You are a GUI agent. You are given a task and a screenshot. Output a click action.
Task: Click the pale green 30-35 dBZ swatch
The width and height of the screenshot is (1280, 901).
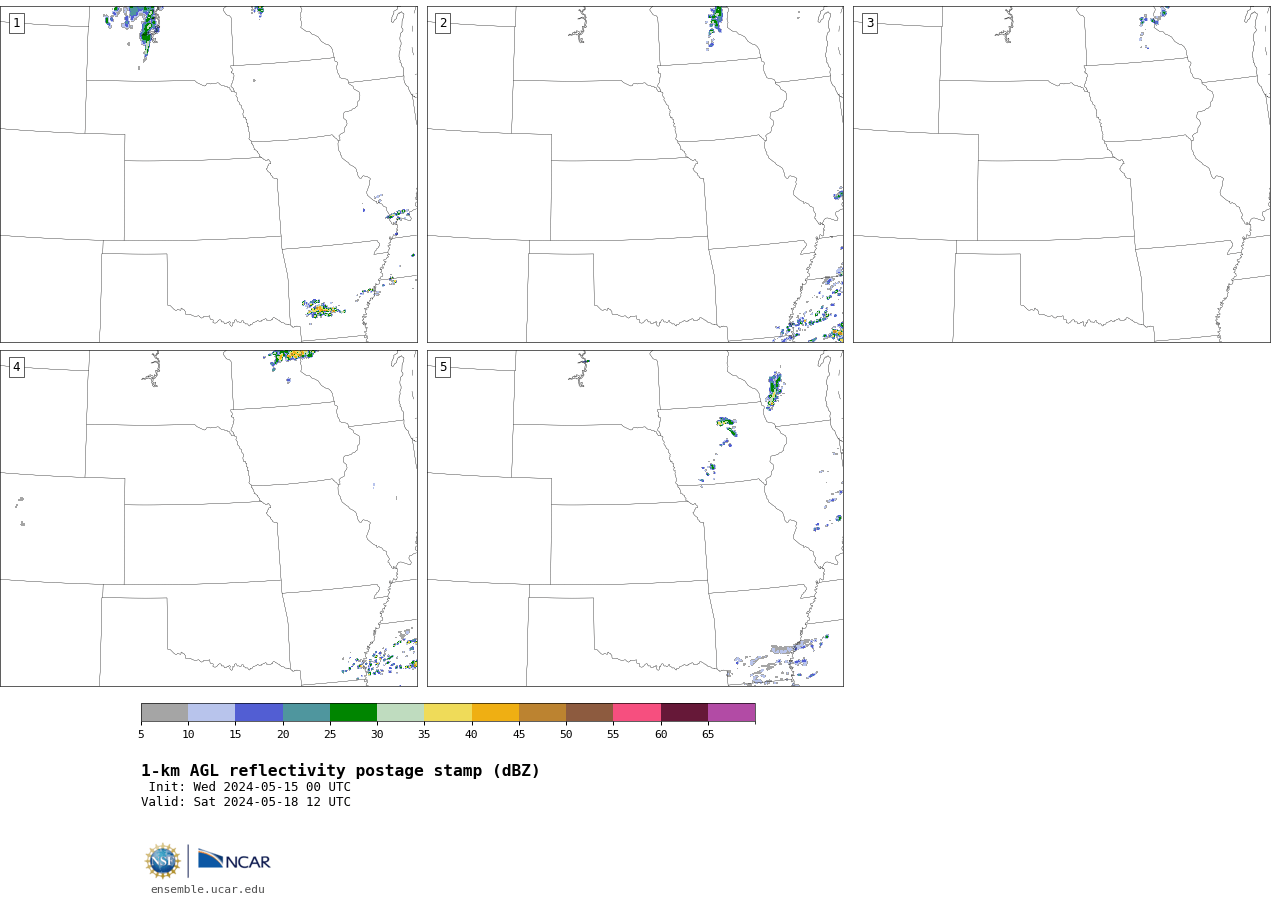click(401, 713)
